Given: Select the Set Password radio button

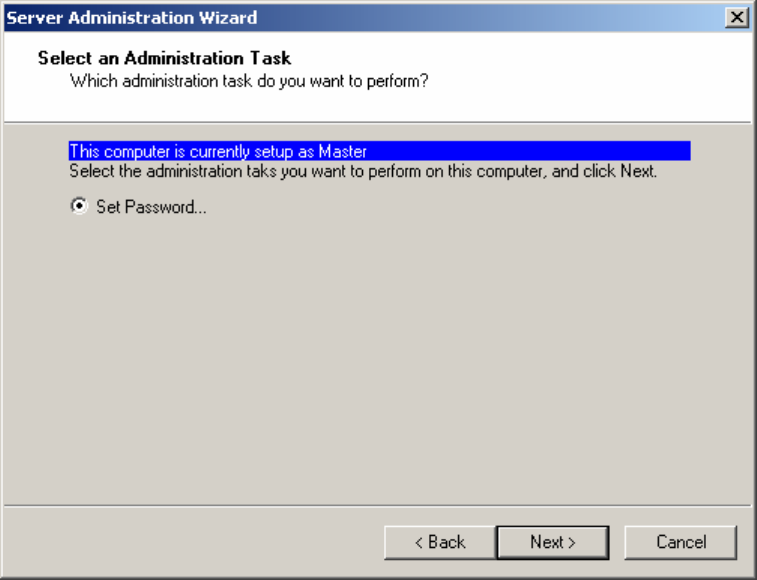Looking at the screenshot, I should (x=77, y=207).
